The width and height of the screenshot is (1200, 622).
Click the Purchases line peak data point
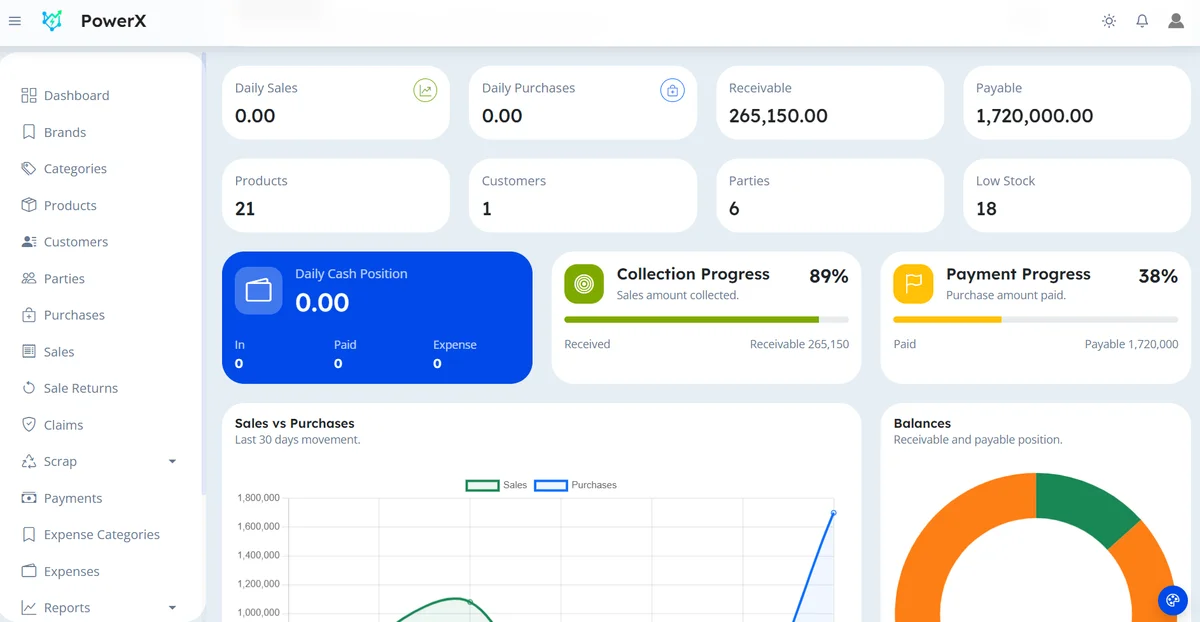833,513
